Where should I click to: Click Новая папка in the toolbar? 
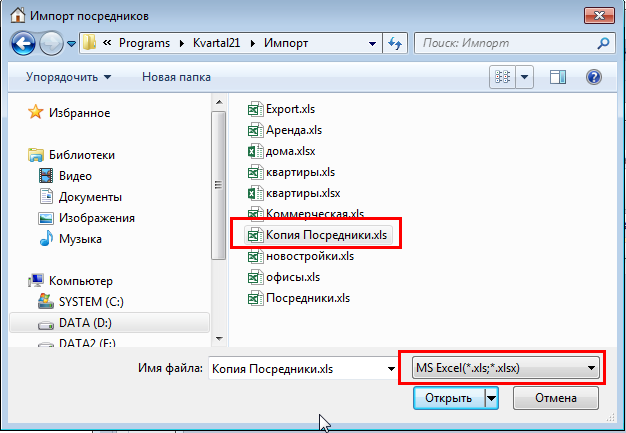(x=175, y=77)
